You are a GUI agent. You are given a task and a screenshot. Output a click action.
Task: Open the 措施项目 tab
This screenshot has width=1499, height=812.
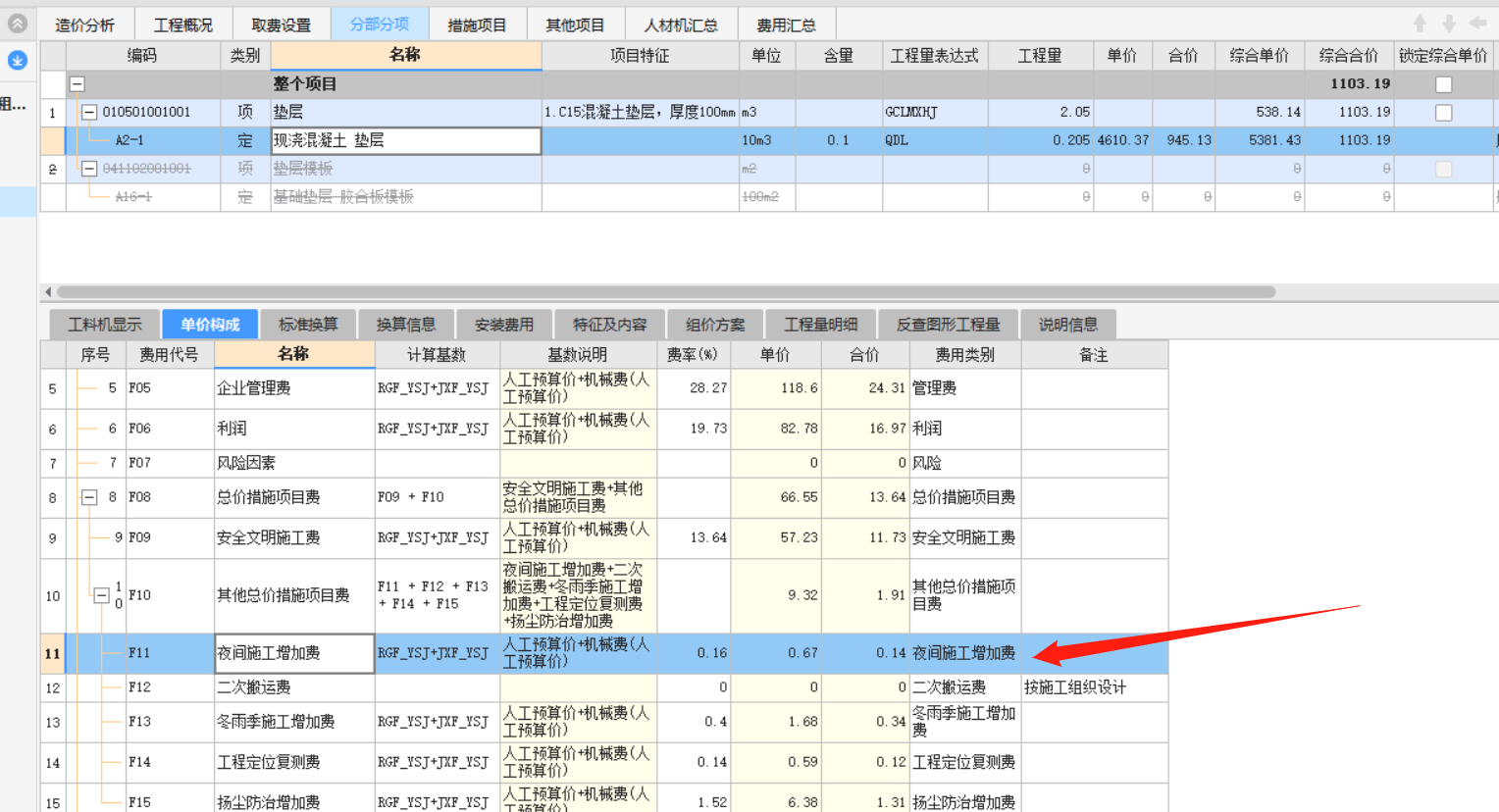pos(478,25)
